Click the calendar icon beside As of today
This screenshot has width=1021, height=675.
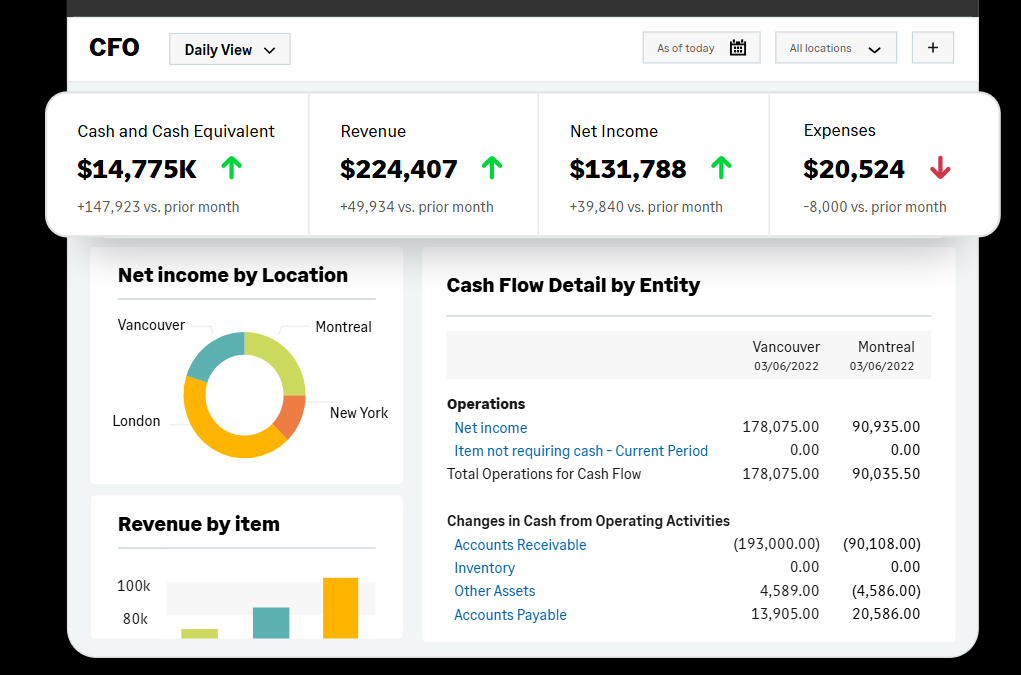point(738,48)
